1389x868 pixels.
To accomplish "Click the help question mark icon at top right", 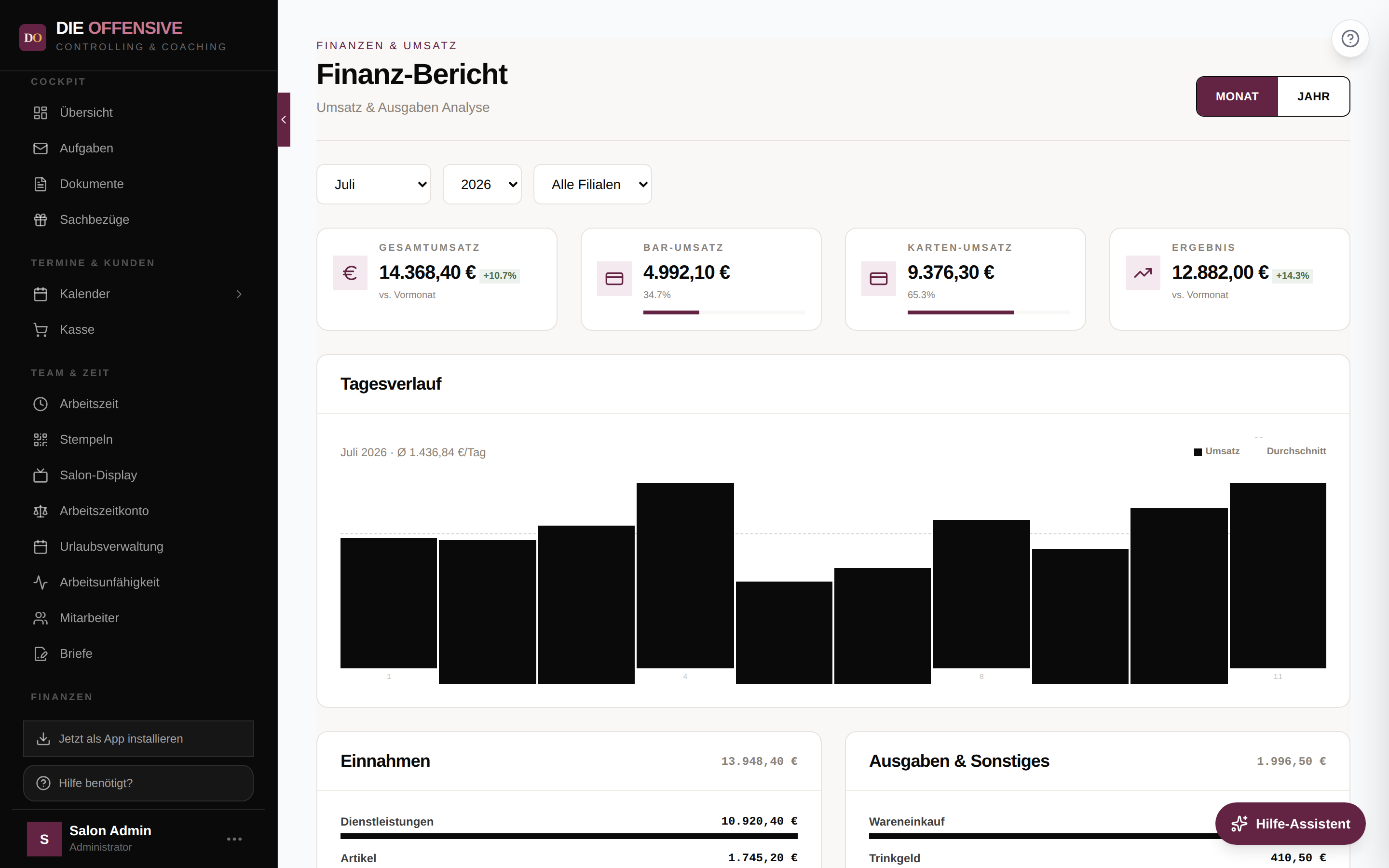I will (1350, 39).
